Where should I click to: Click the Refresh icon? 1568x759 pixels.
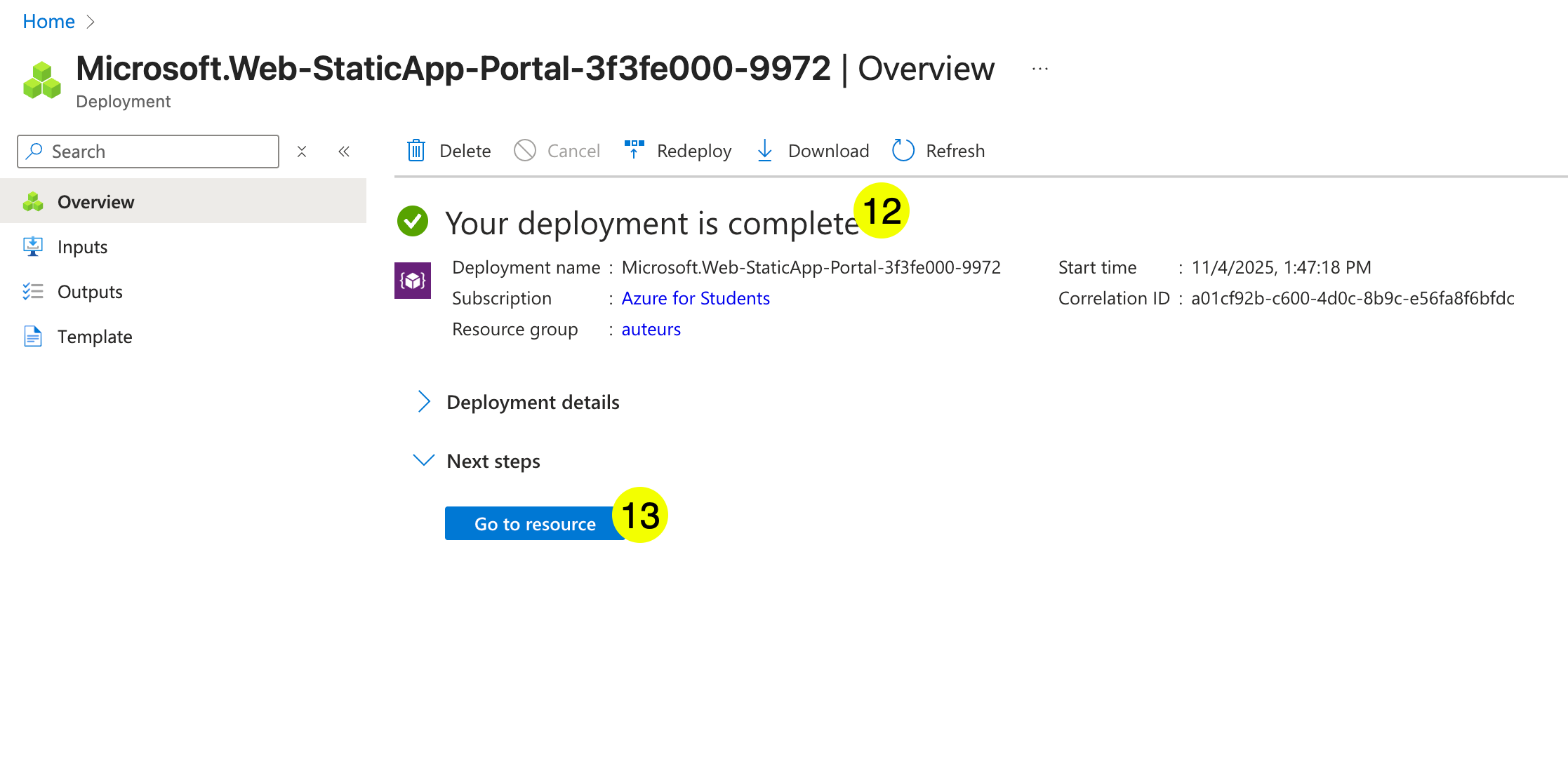pyautogui.click(x=902, y=150)
